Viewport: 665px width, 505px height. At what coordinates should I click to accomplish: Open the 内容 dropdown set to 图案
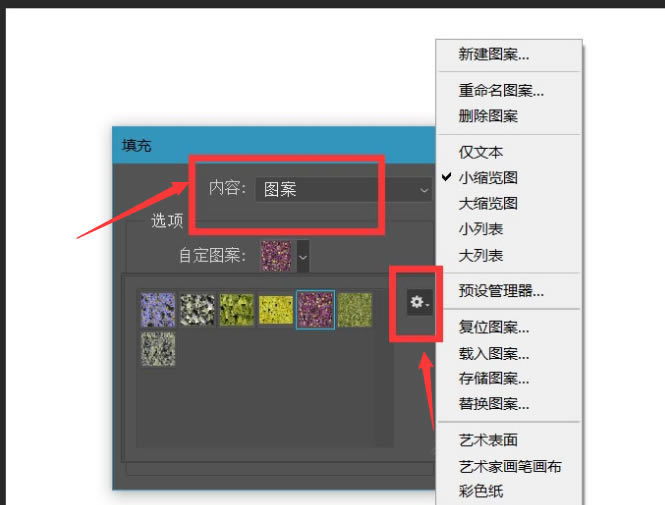point(344,190)
